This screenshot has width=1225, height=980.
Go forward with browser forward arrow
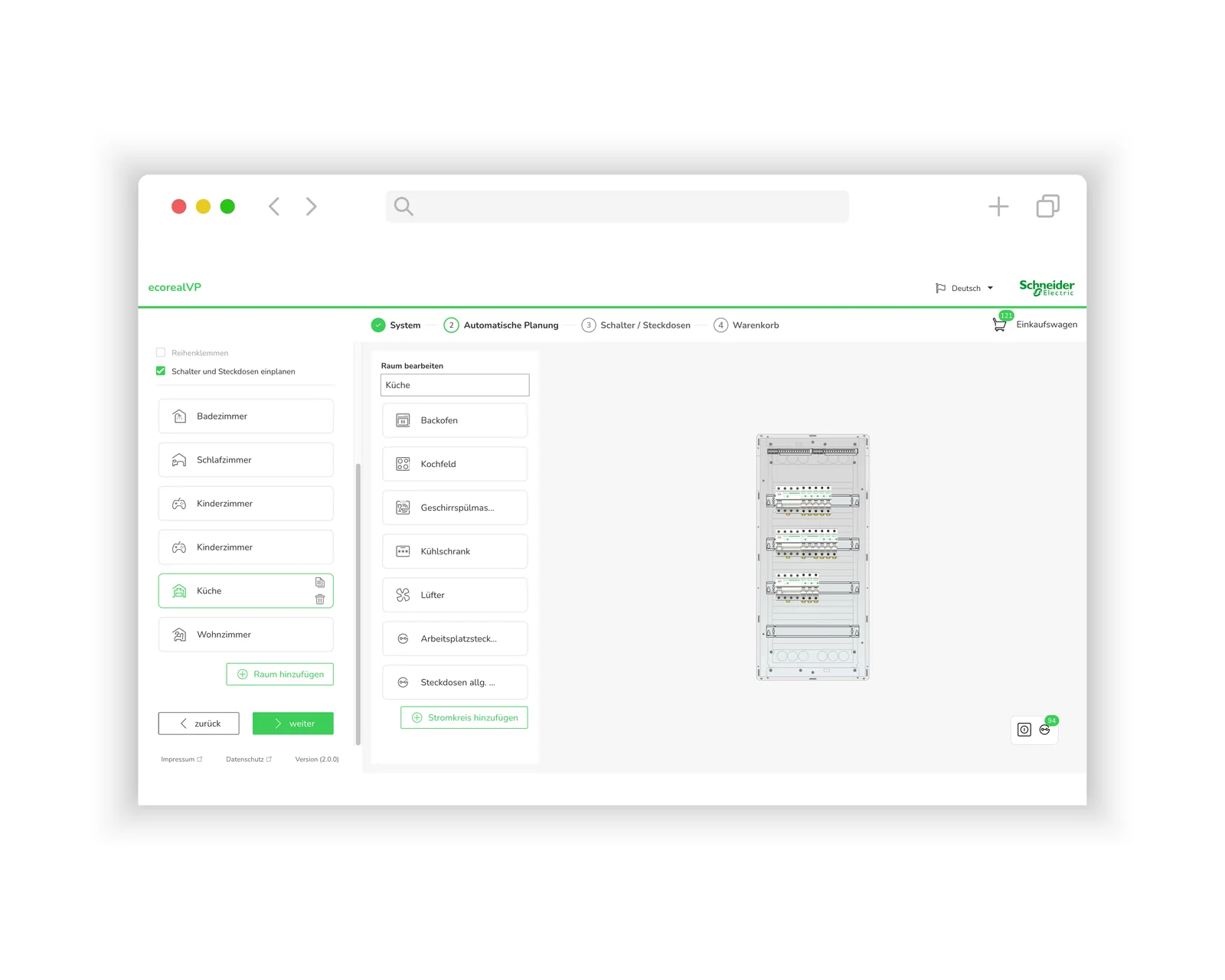pyautogui.click(x=311, y=207)
